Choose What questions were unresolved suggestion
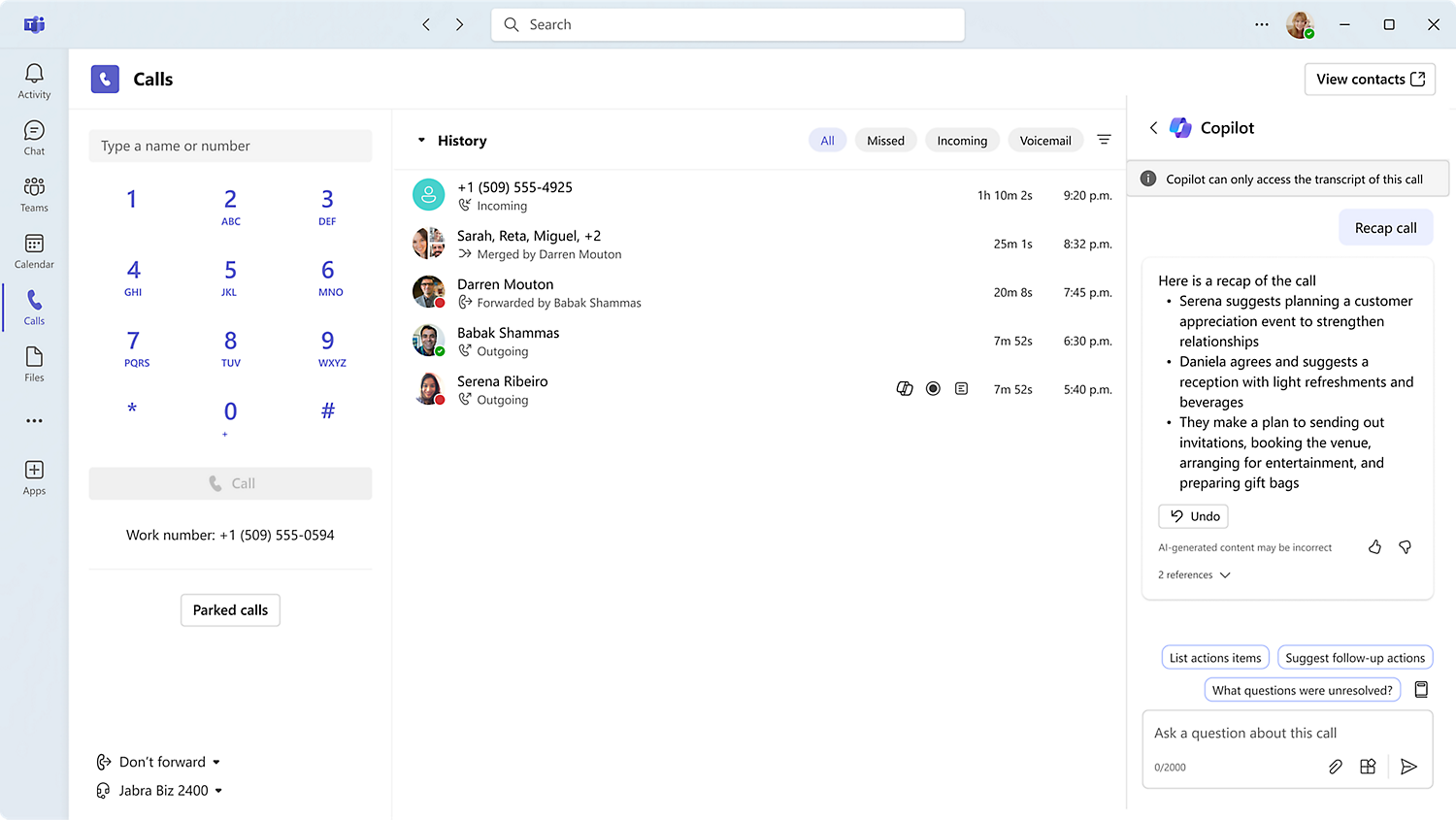 coord(1302,690)
